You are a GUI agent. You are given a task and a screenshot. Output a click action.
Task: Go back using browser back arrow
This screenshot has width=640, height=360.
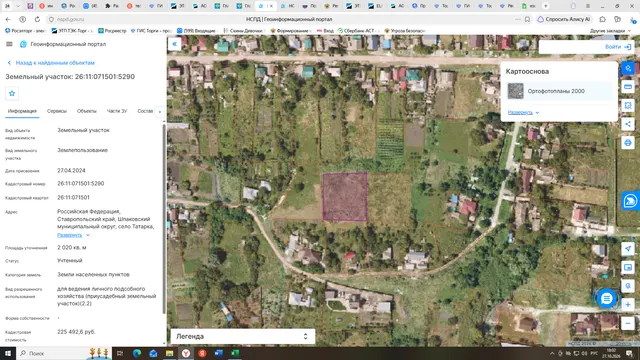8,19
